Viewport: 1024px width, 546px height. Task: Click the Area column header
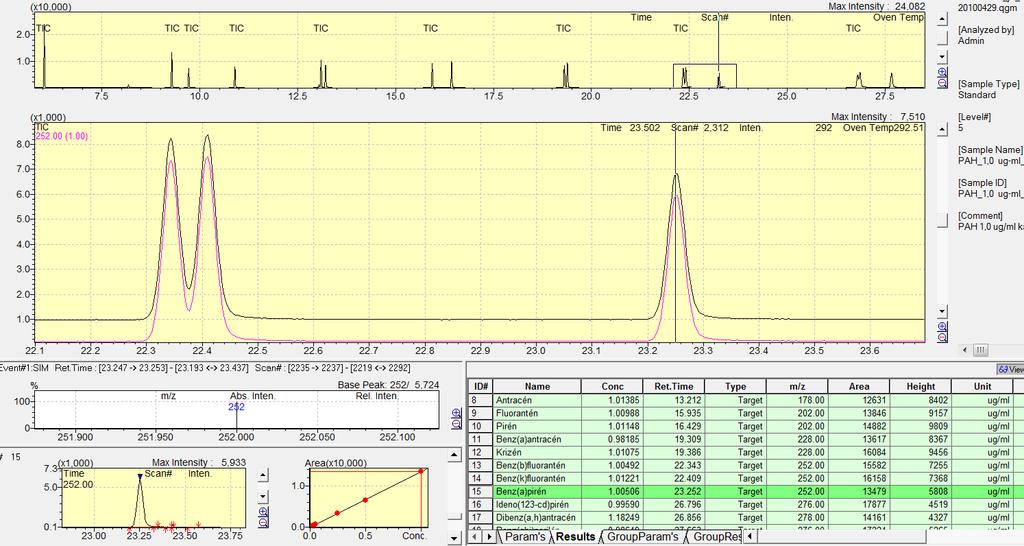click(859, 386)
